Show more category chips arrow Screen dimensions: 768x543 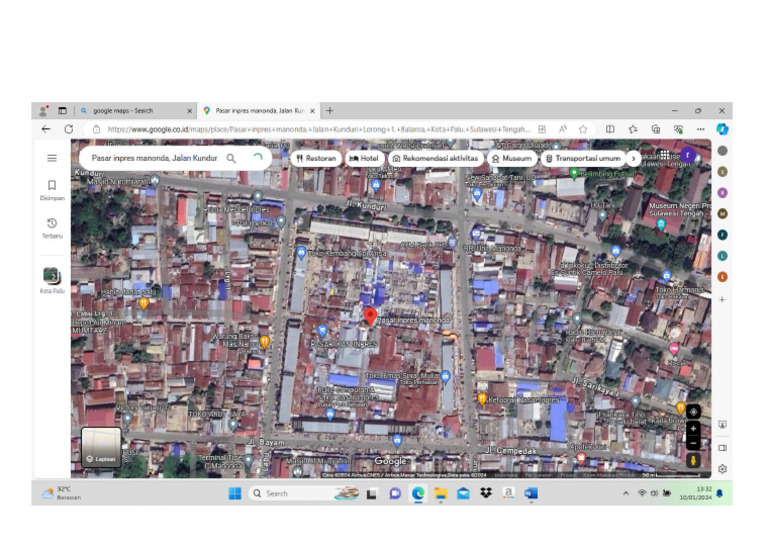pyautogui.click(x=633, y=158)
